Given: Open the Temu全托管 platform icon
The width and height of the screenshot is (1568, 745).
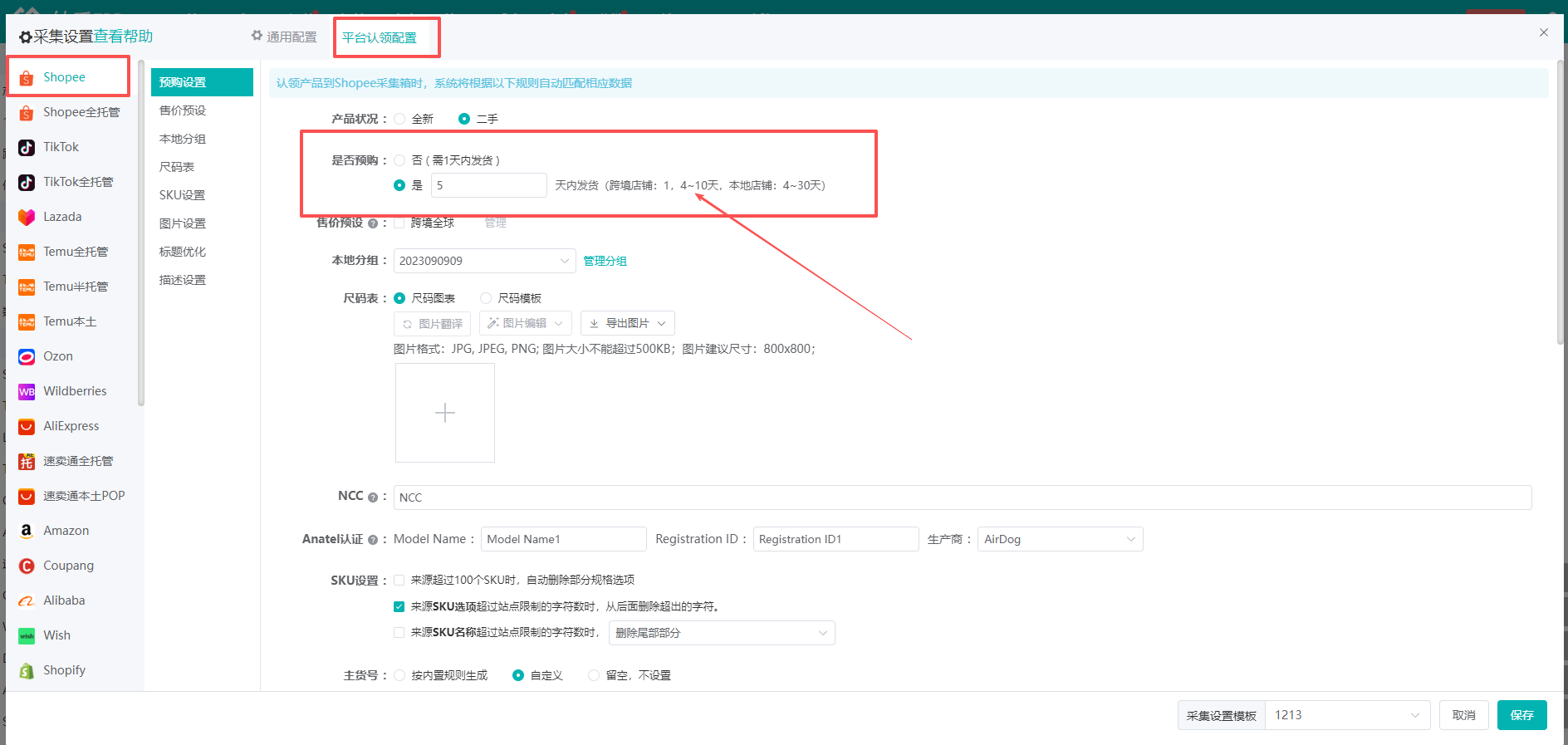Looking at the screenshot, I should coord(27,252).
